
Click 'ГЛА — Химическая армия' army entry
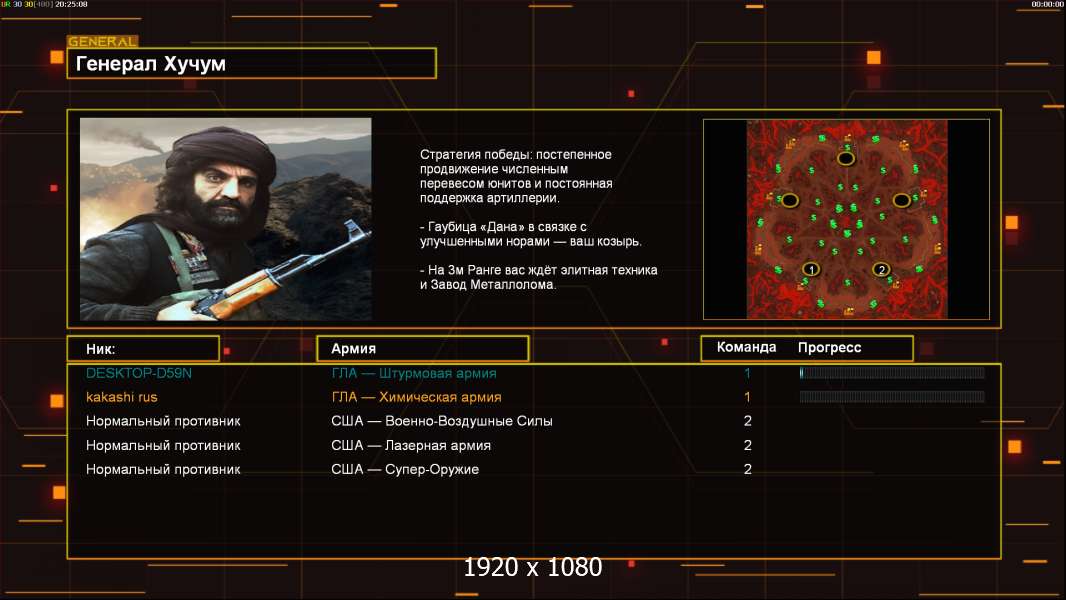tap(416, 397)
